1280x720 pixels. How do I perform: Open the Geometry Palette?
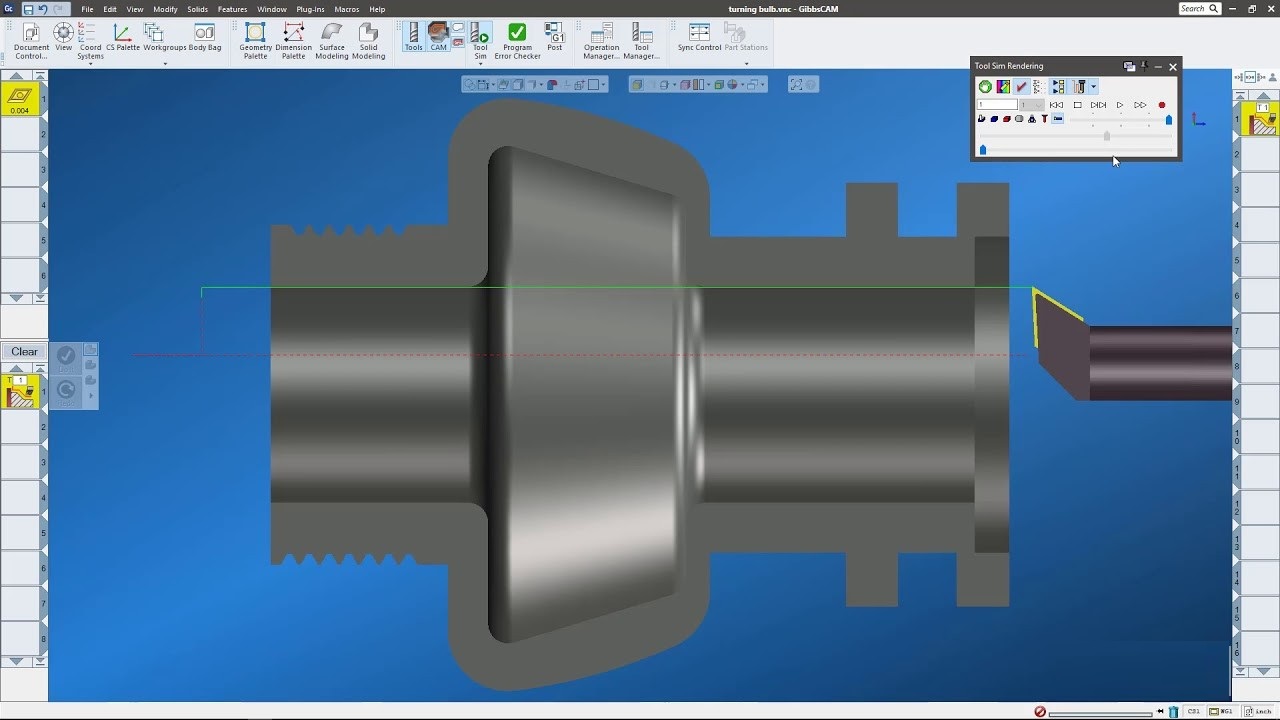tap(255, 41)
